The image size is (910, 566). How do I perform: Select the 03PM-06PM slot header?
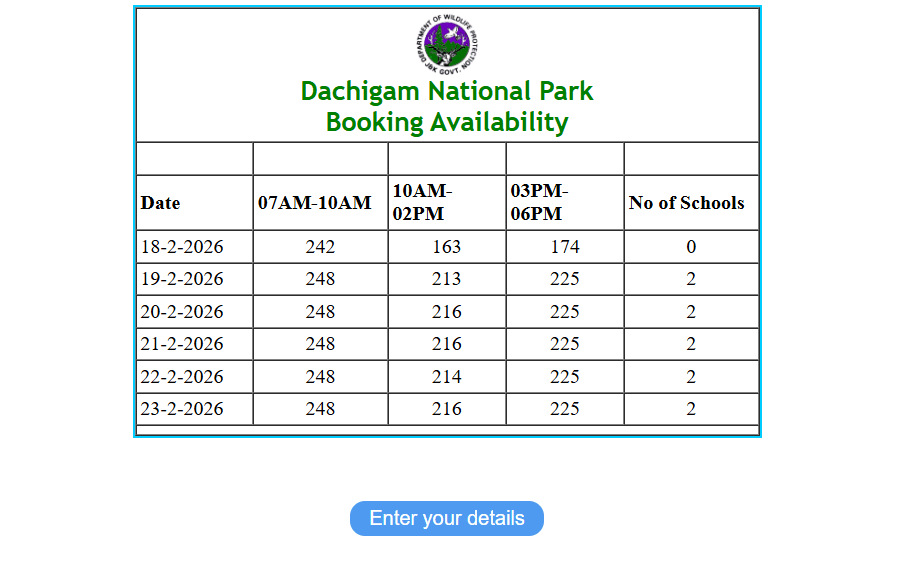click(540, 202)
